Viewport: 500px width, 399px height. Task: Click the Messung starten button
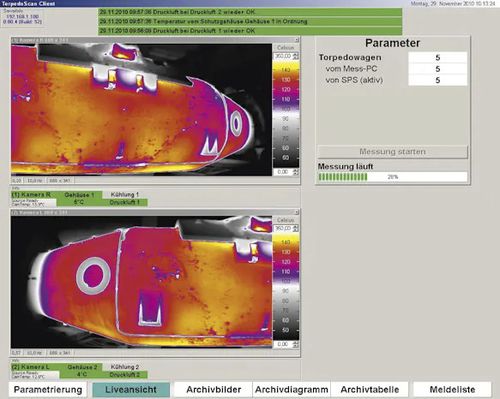click(x=393, y=152)
